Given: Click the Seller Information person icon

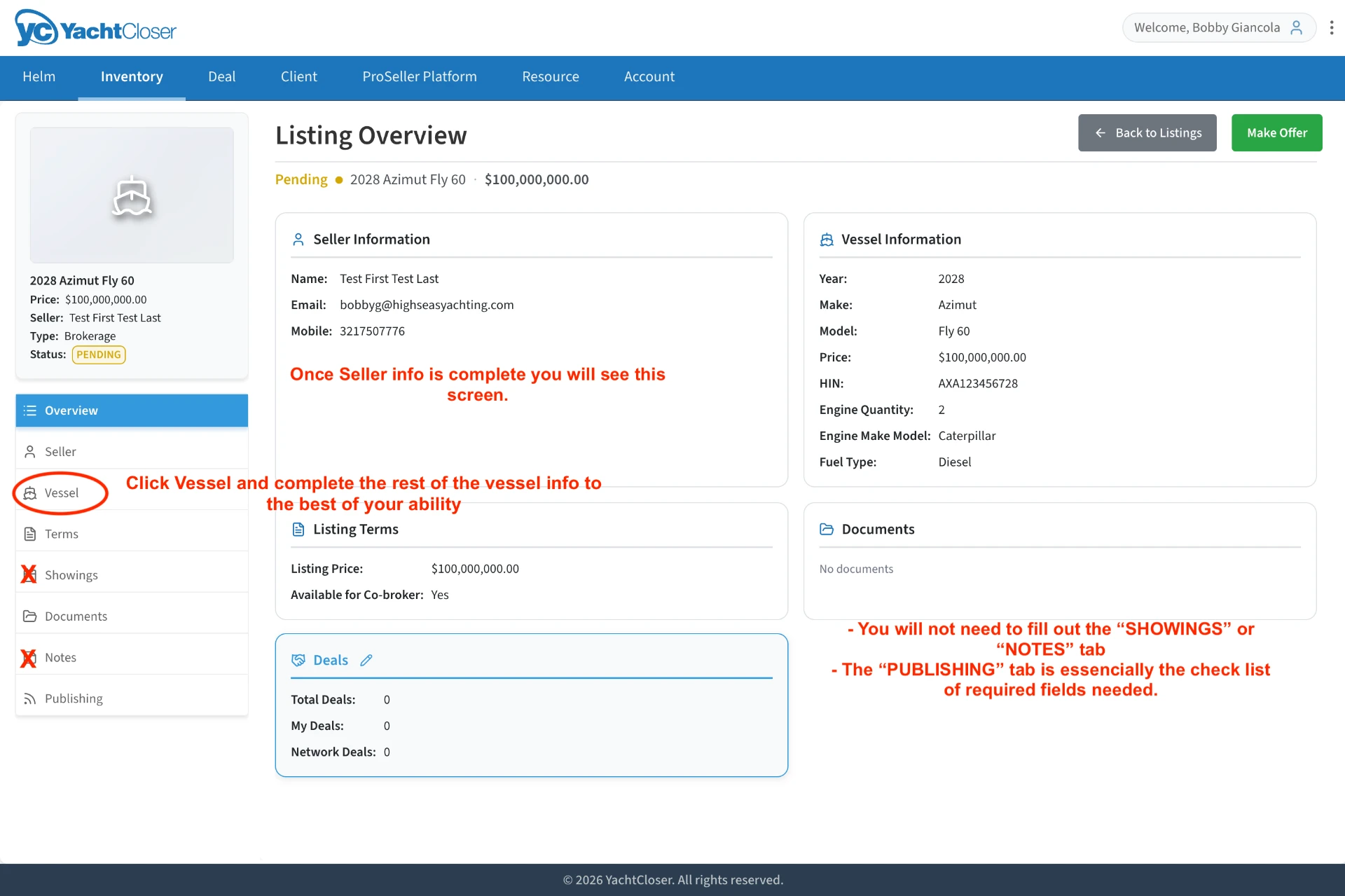Looking at the screenshot, I should tap(298, 240).
